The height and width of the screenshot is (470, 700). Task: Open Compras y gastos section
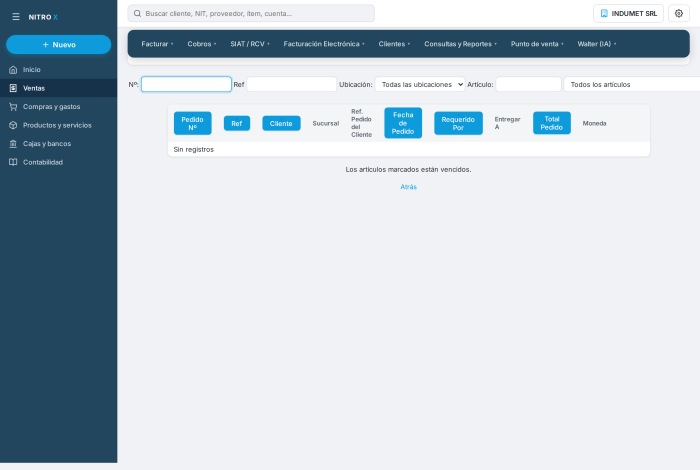[58, 107]
